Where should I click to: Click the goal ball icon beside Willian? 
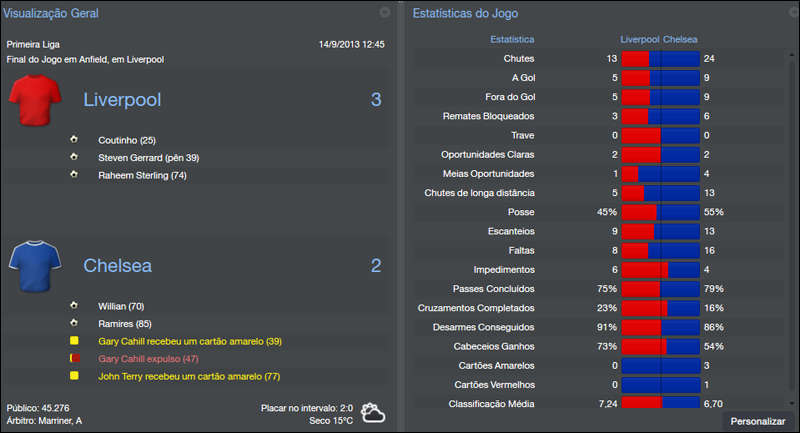(74, 306)
